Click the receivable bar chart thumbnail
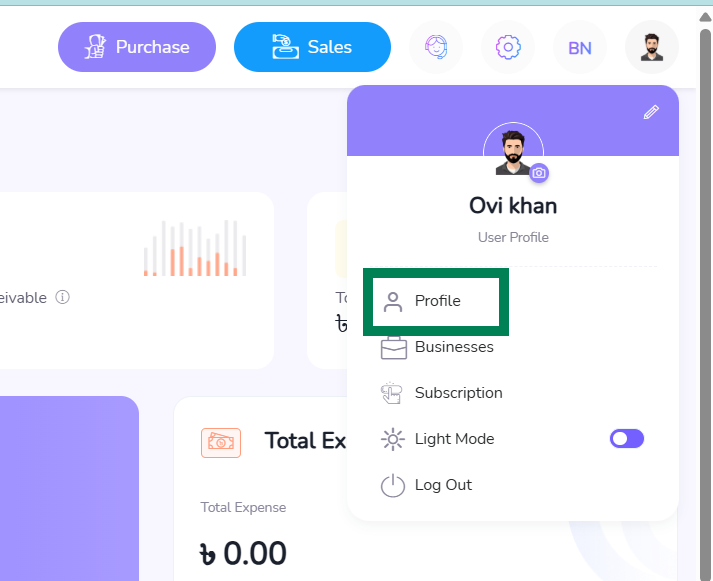Viewport: 713px width, 581px height. pos(195,248)
